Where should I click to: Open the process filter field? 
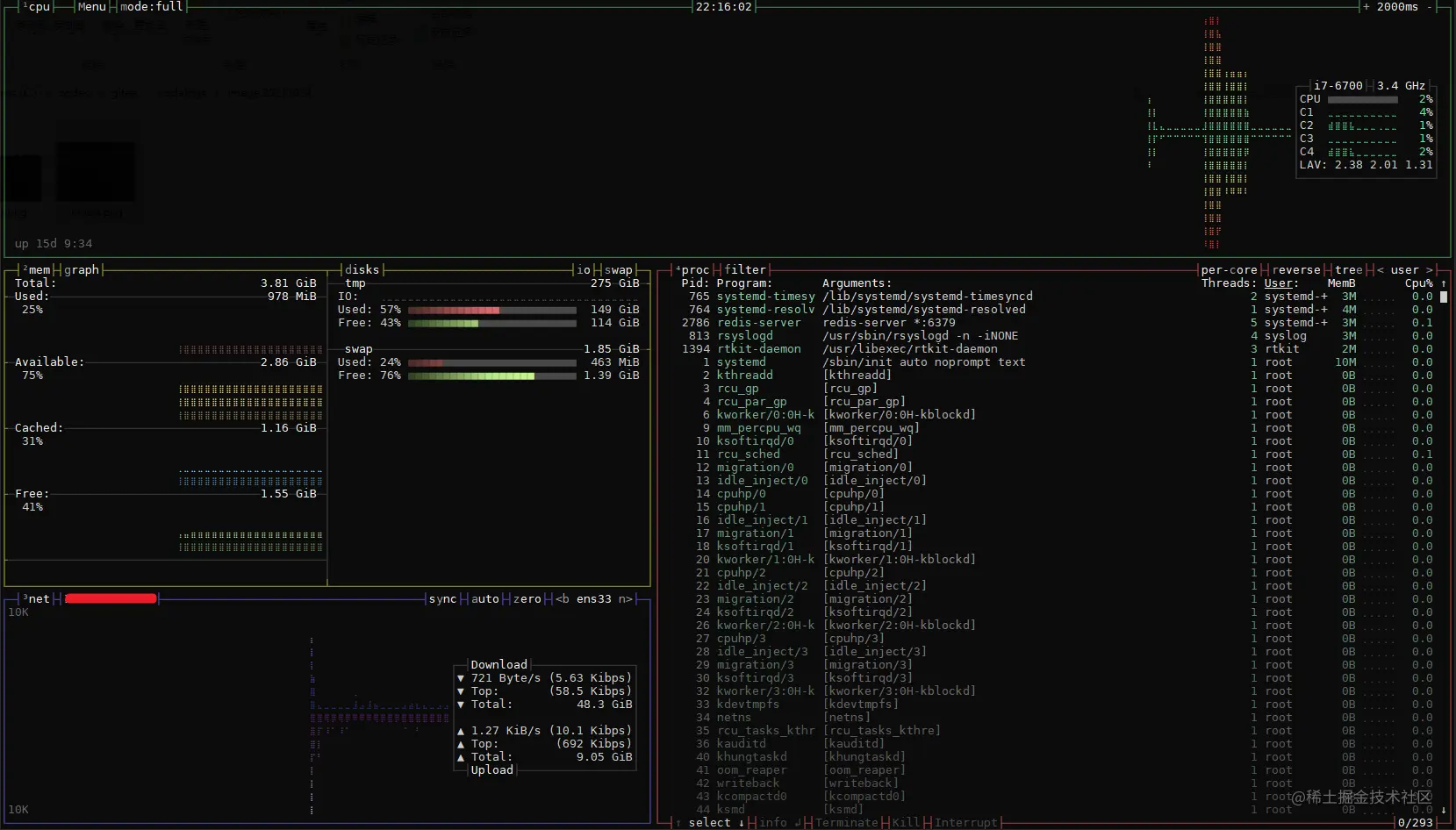pyautogui.click(x=745, y=269)
